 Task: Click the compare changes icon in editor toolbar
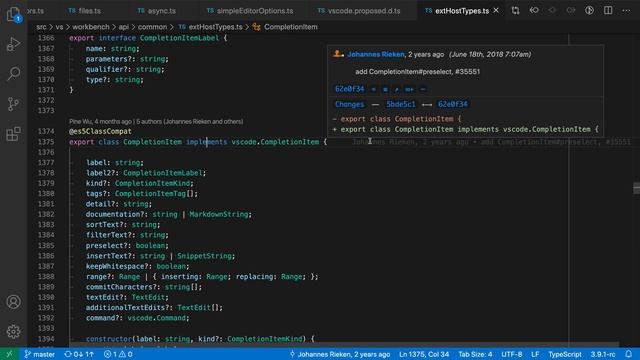(516, 11)
